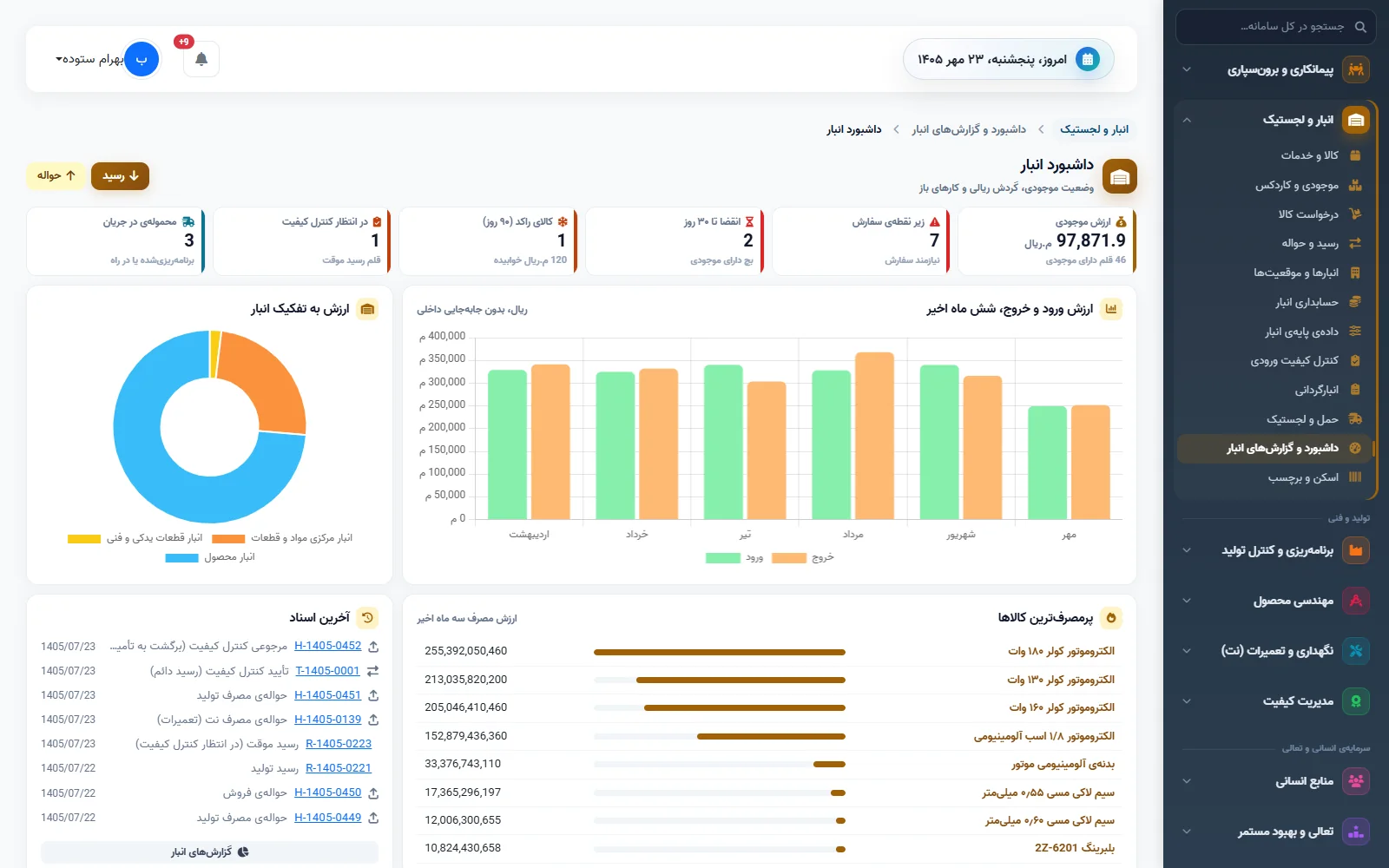Open the notifications bell
This screenshot has width=1389, height=868.
[x=201, y=59]
